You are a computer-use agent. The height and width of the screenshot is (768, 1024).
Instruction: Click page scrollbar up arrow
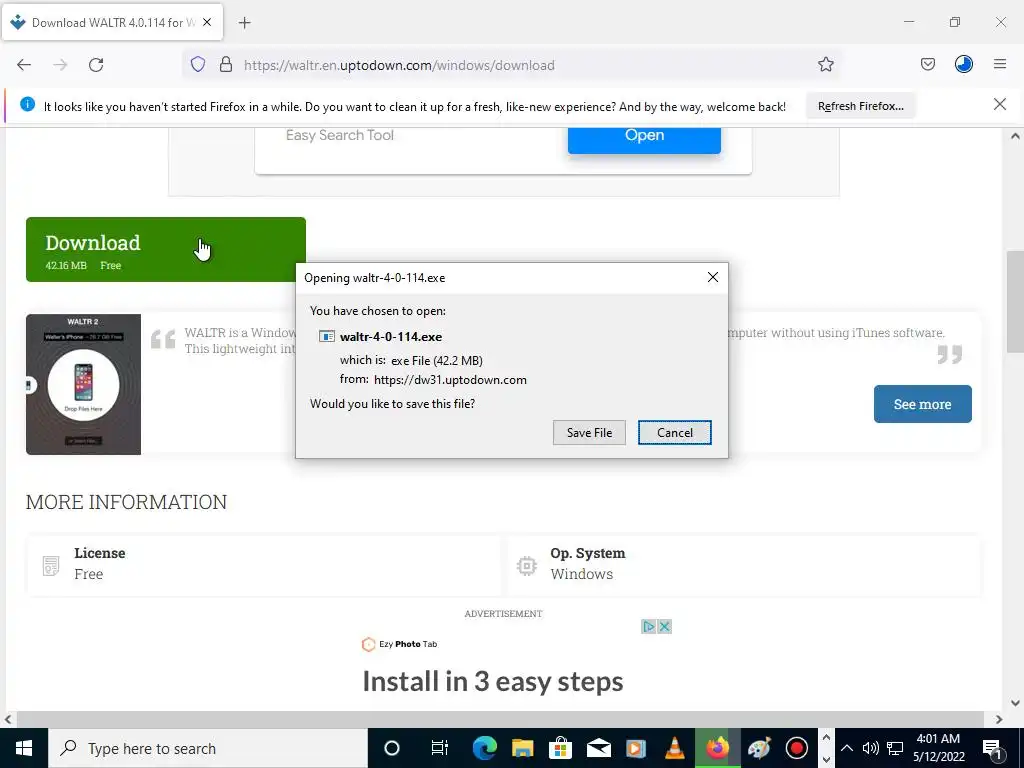pos(1014,136)
